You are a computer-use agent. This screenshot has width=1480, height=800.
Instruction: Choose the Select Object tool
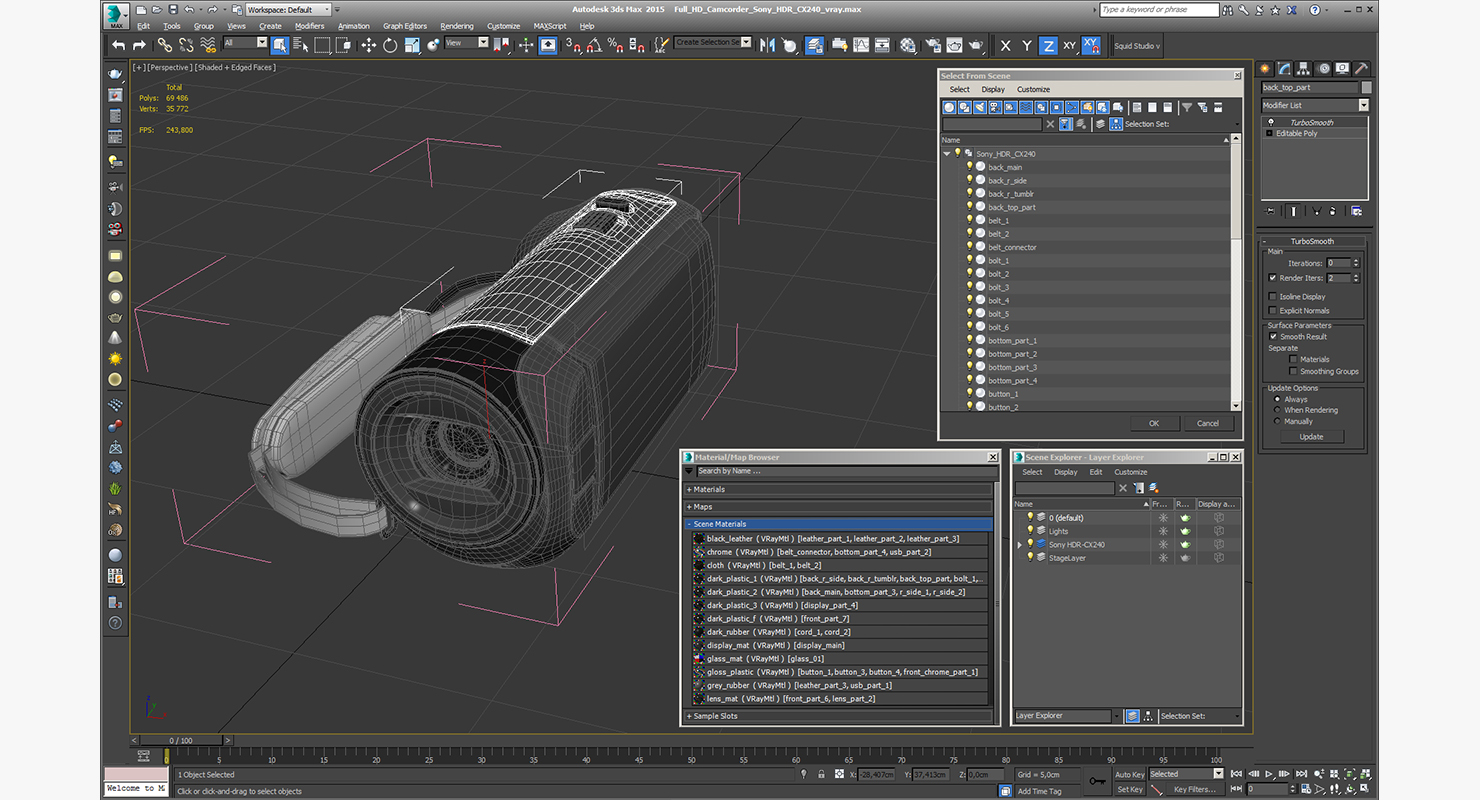click(x=279, y=45)
